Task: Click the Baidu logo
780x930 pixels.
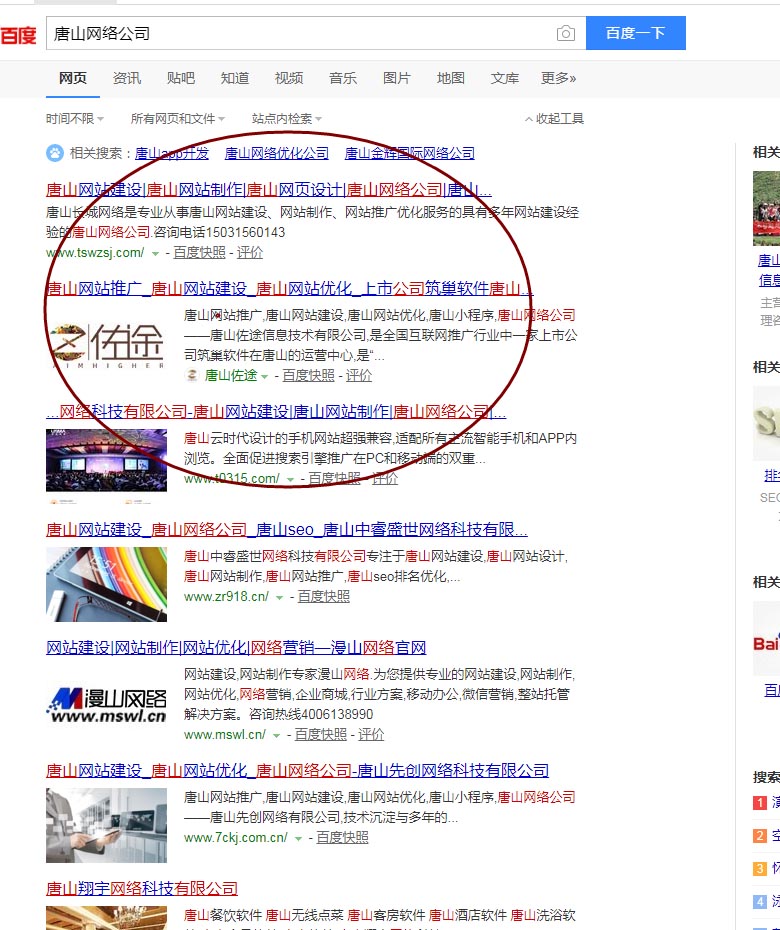Action: click(18, 35)
